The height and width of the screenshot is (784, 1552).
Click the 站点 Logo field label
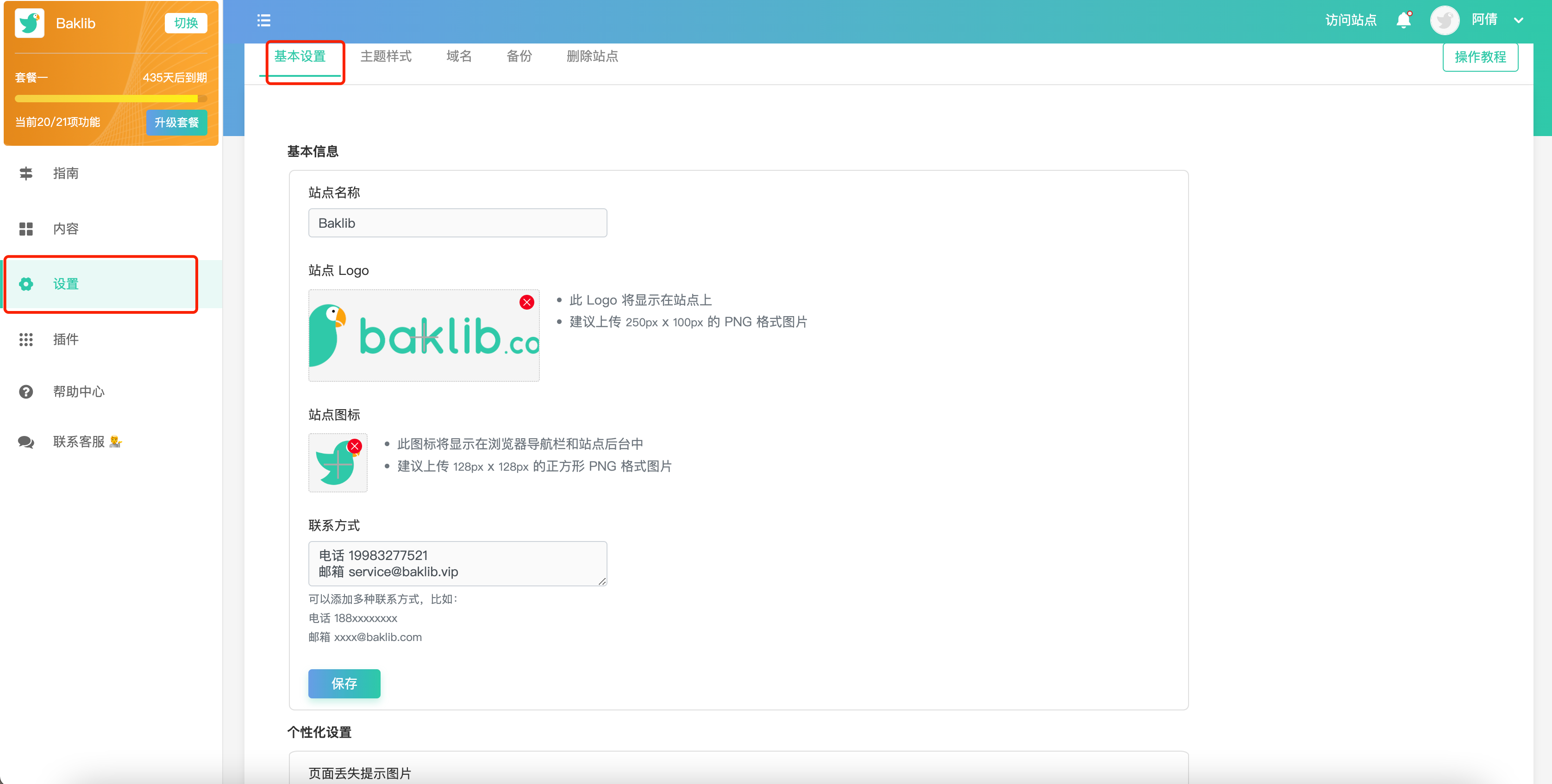pos(338,270)
